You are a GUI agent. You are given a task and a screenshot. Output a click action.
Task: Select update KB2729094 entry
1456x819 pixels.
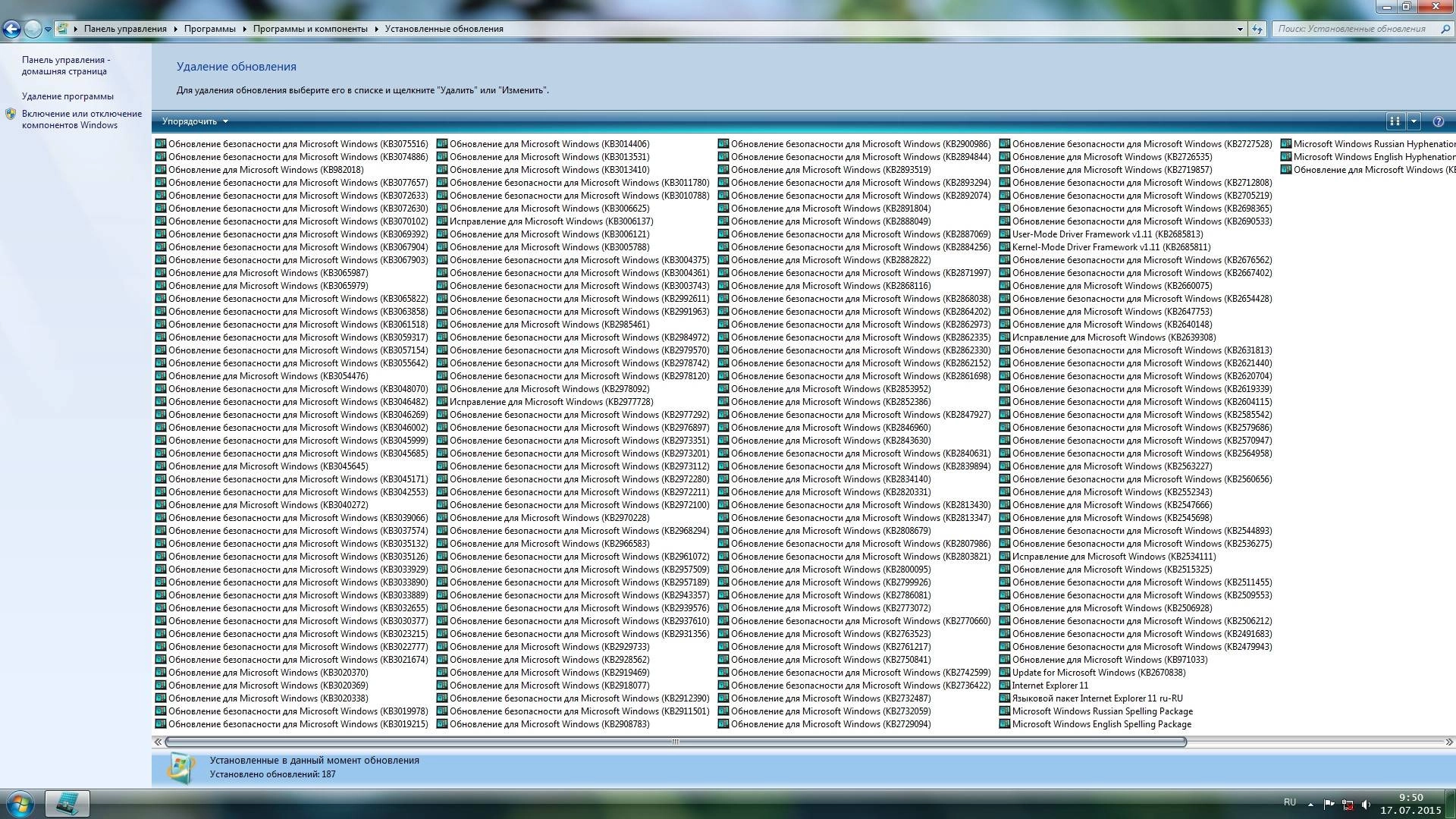[824, 724]
